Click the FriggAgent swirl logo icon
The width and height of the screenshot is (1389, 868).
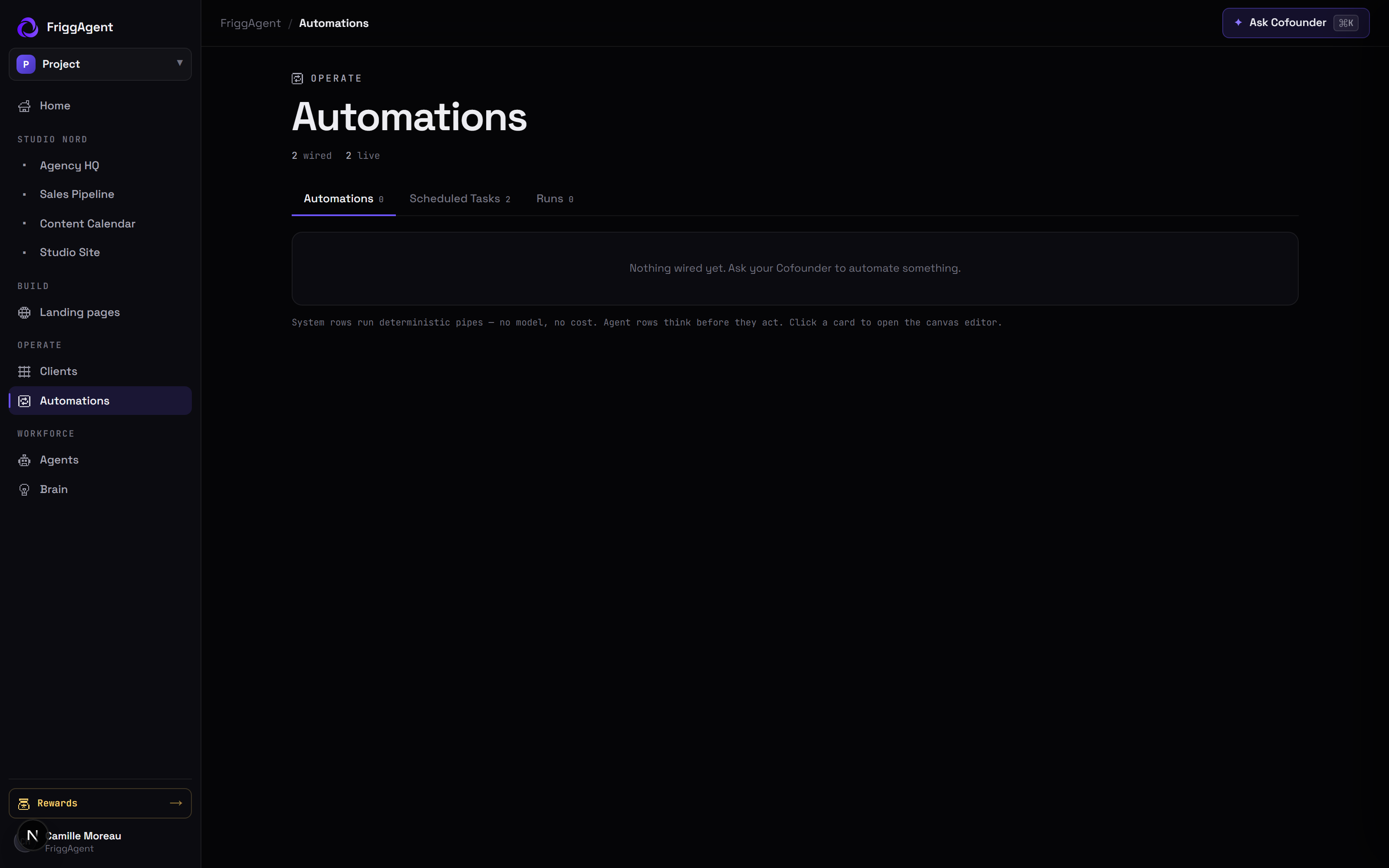pos(27,27)
